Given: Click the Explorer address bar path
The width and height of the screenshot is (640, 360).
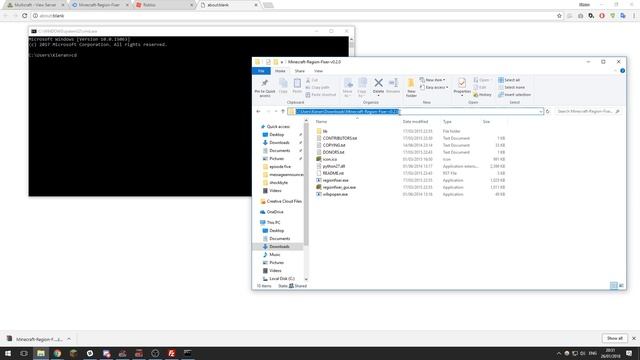Looking at the screenshot, I should [x=347, y=111].
